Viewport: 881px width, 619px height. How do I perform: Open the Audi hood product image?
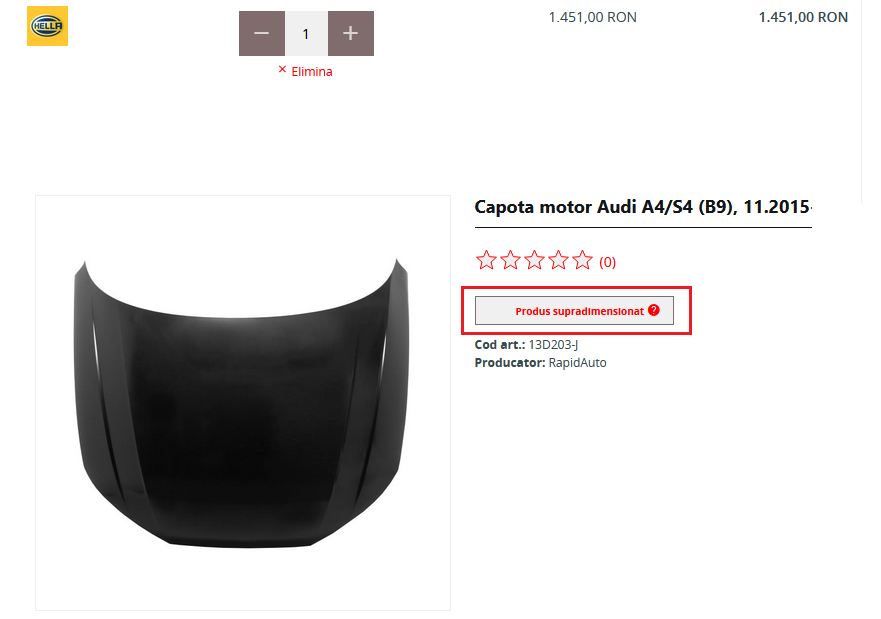(243, 402)
